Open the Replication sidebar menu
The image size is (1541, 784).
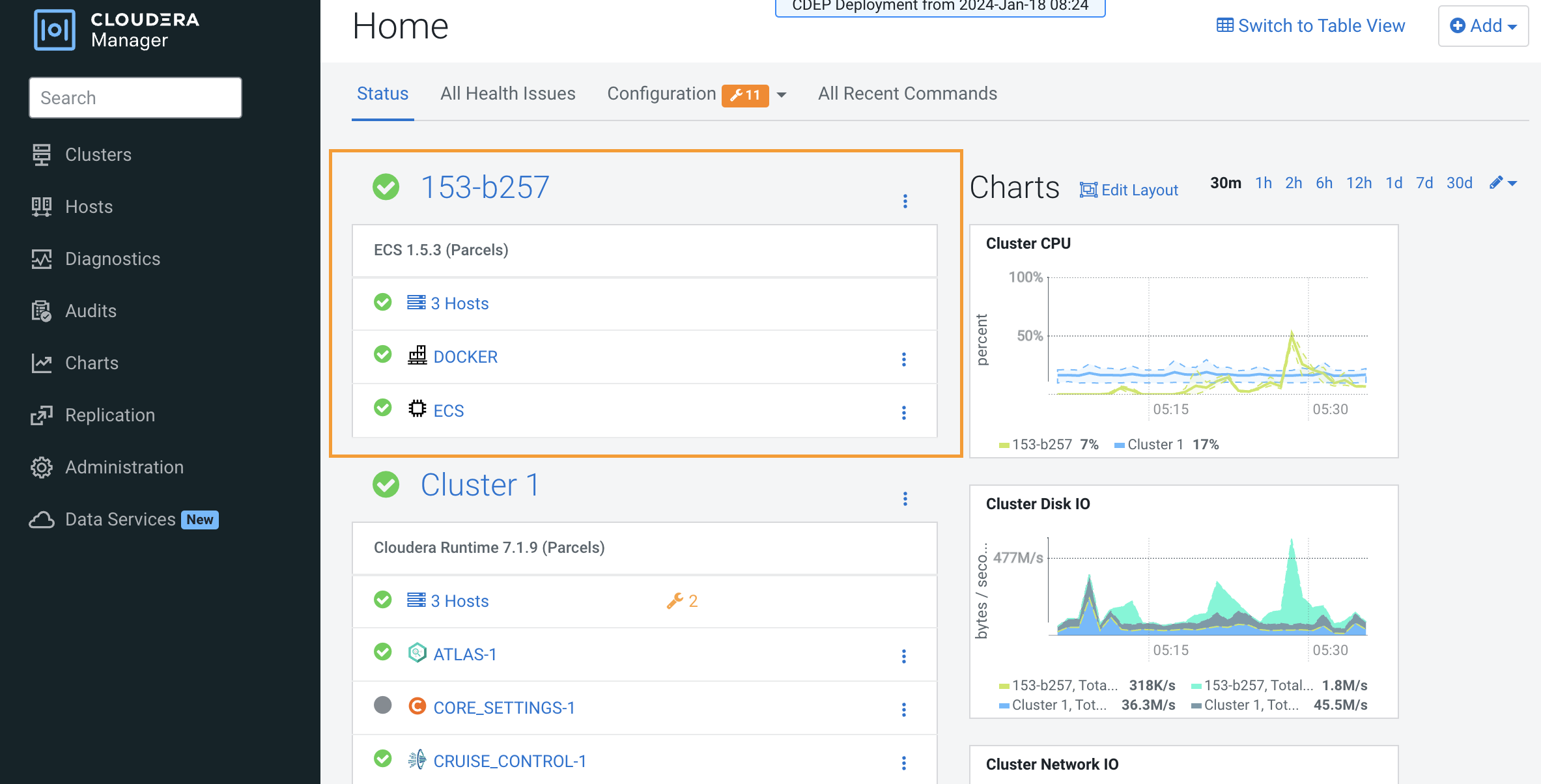point(109,415)
